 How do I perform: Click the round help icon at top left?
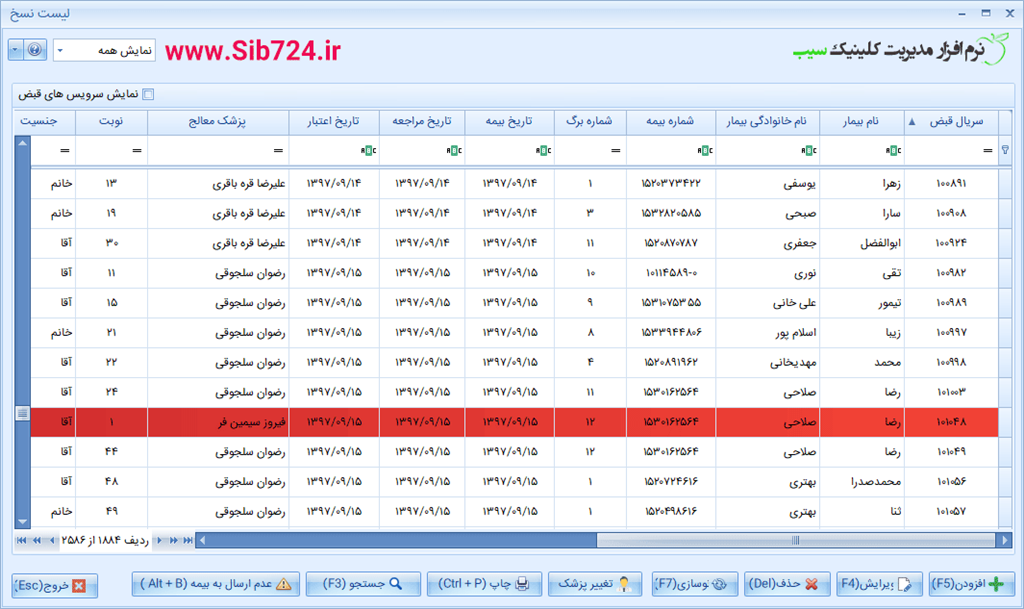(34, 50)
